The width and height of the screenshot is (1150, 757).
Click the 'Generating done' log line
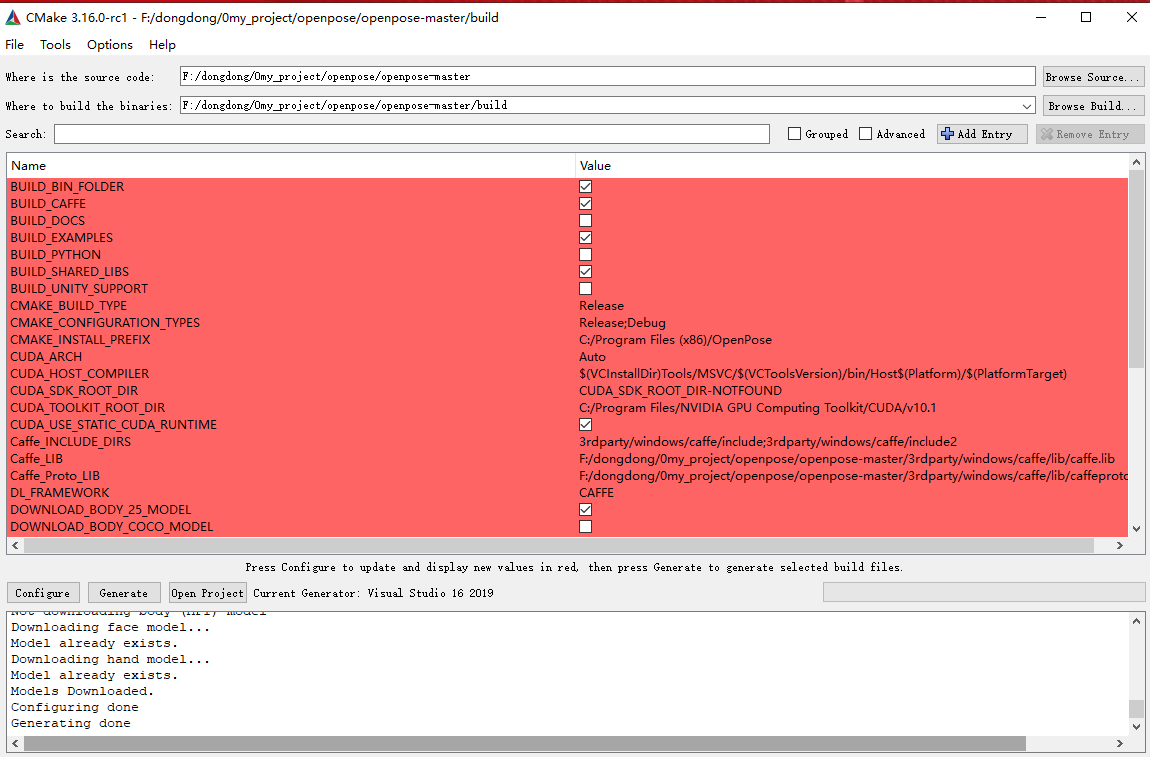tap(70, 723)
